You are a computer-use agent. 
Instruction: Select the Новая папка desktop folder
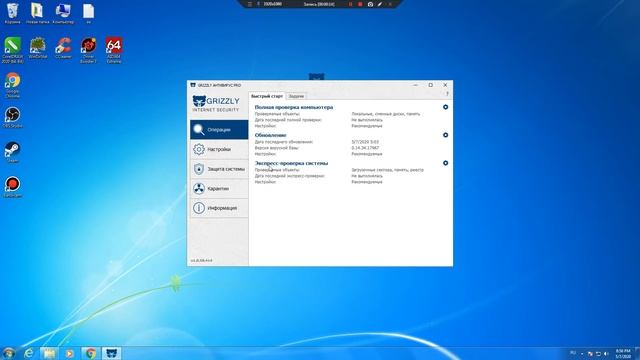38,13
